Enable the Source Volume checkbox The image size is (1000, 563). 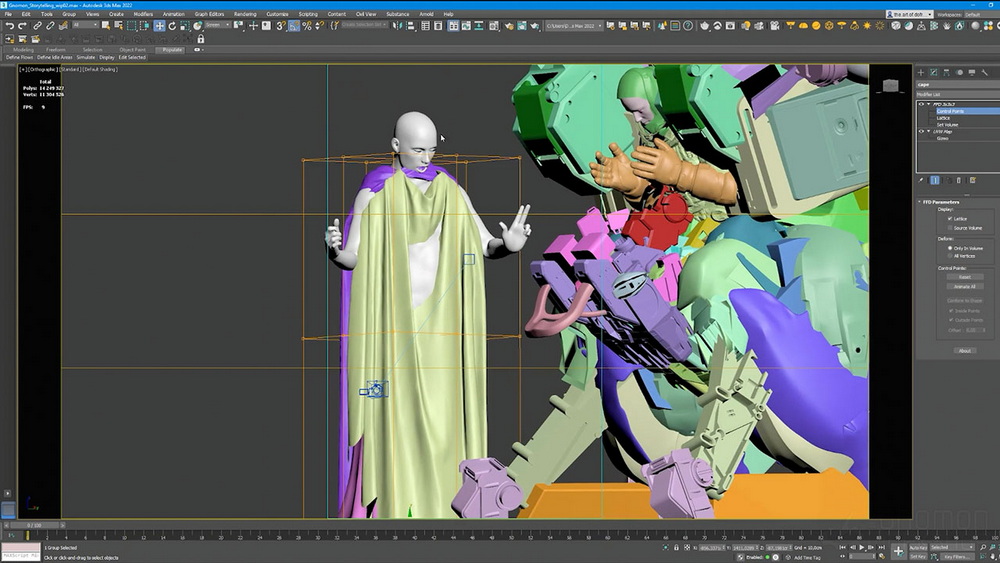[950, 228]
